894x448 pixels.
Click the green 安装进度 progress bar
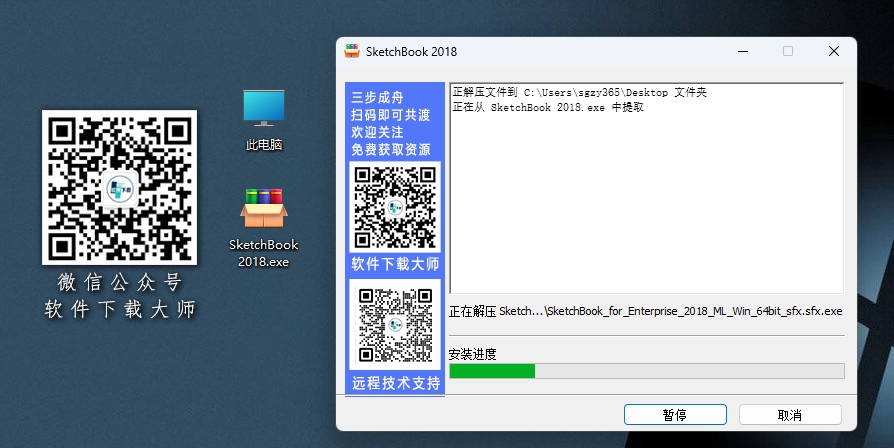point(647,371)
